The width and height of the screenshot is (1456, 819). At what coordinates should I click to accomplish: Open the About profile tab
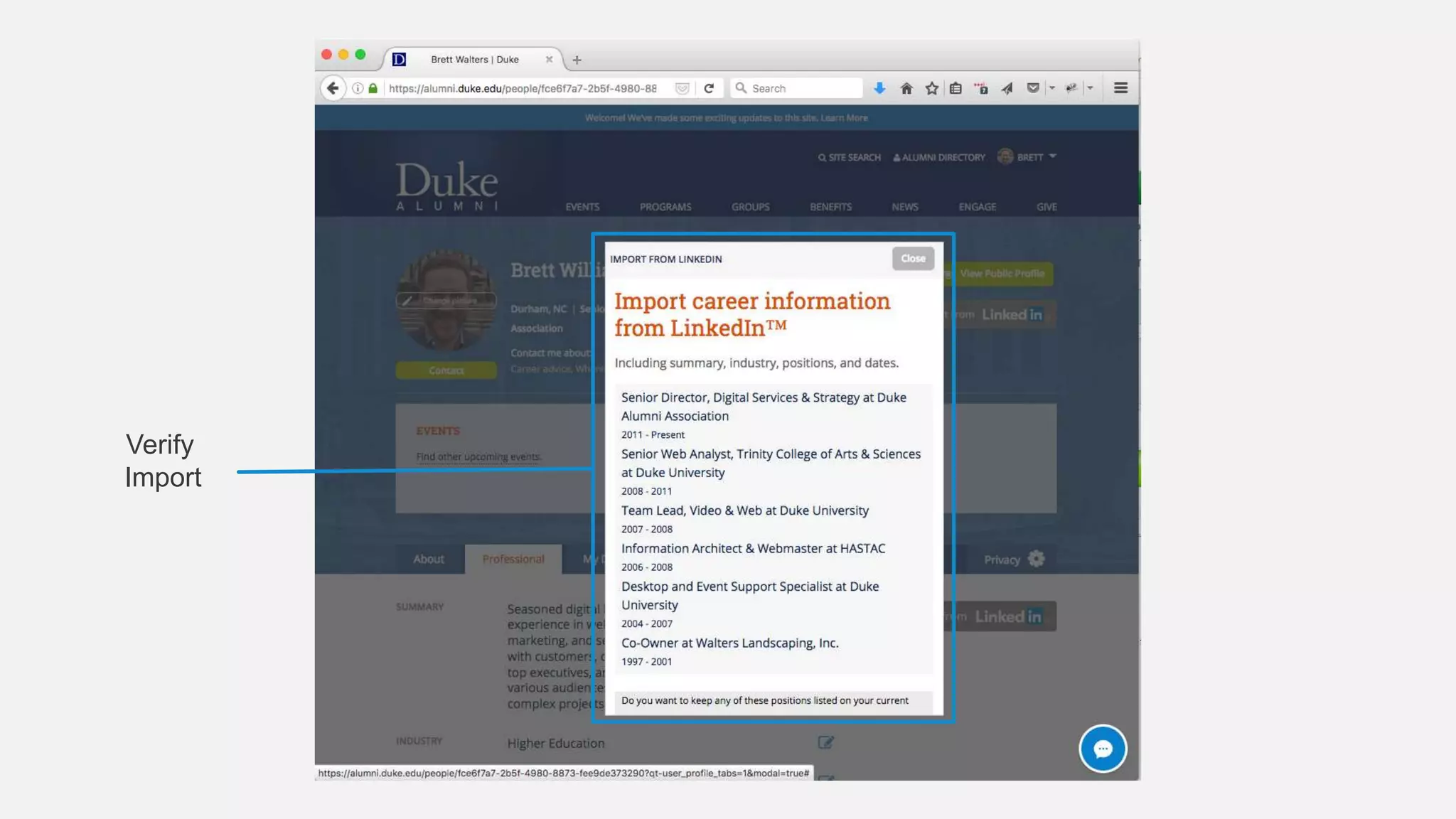tap(429, 560)
